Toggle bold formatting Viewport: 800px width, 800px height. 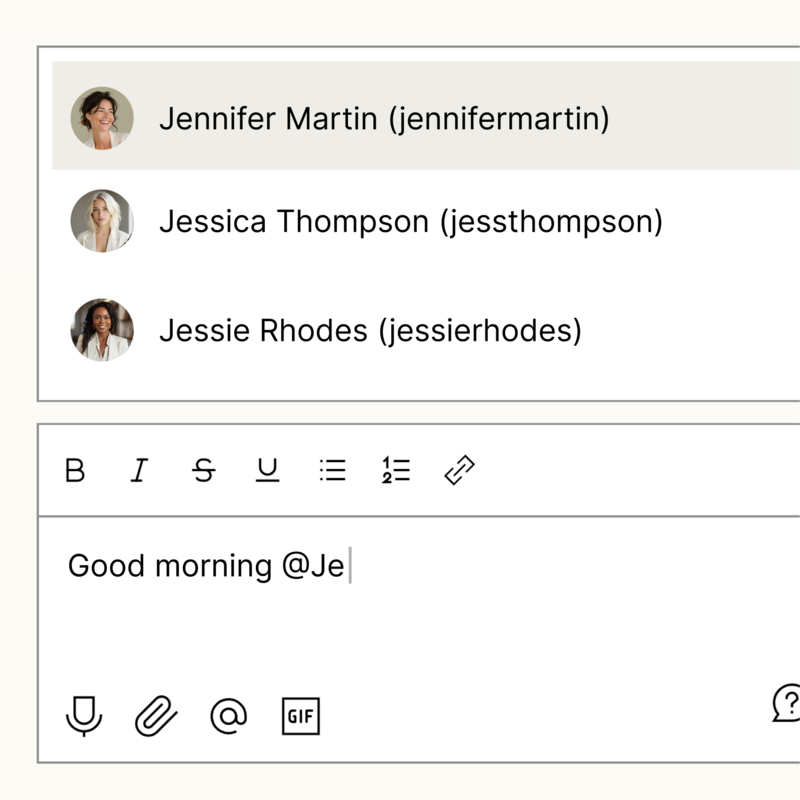click(75, 470)
